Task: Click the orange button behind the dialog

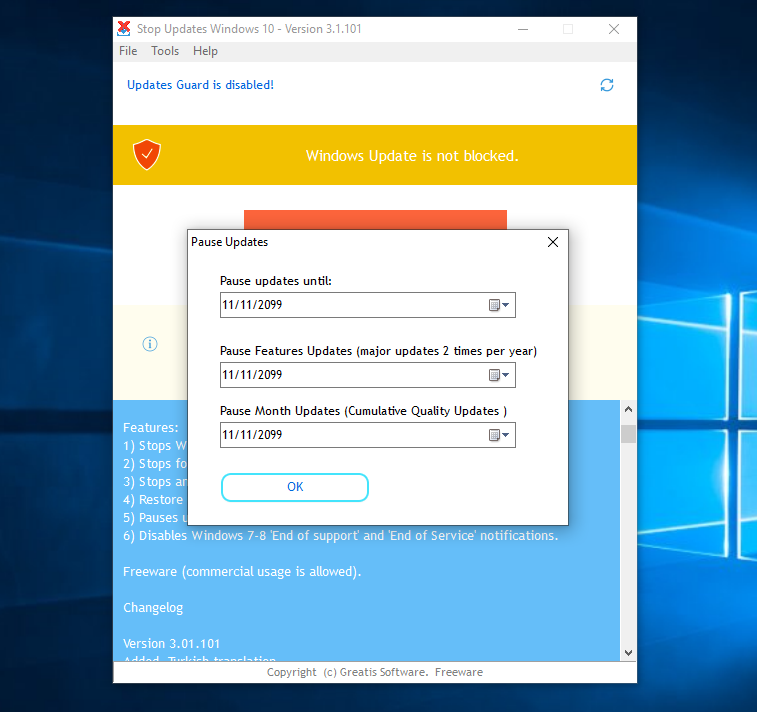Action: [375, 220]
